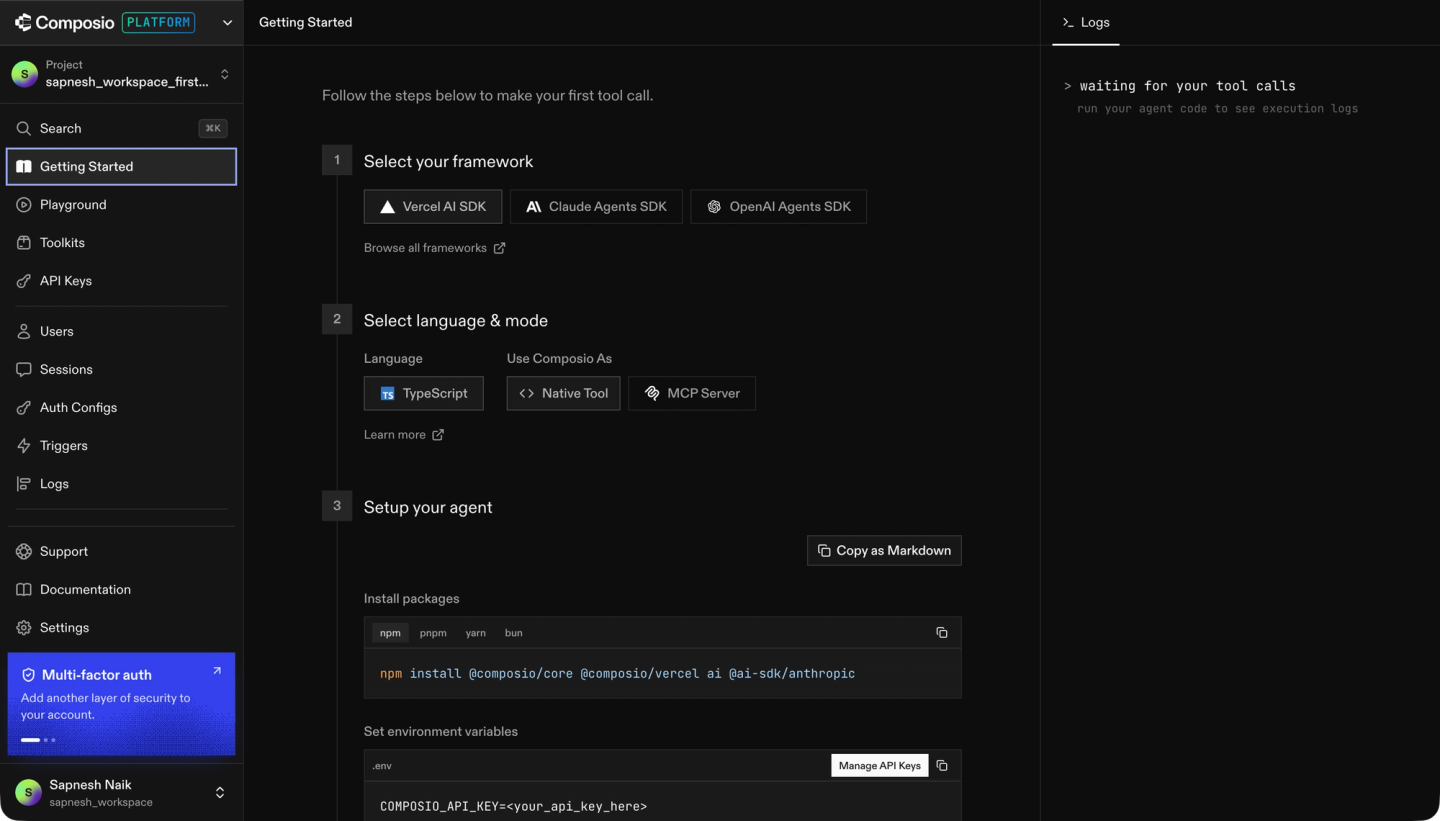The width and height of the screenshot is (1440, 821).
Task: Select OpenAI Agents SDK framework
Action: coord(779,207)
